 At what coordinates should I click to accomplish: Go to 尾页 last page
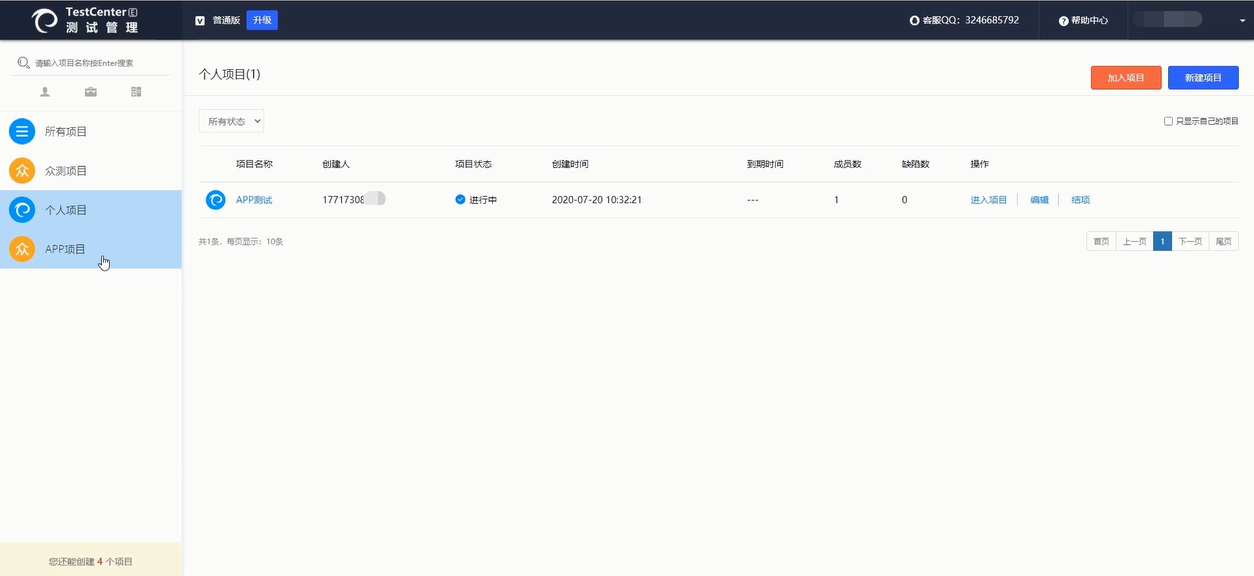click(x=1224, y=241)
